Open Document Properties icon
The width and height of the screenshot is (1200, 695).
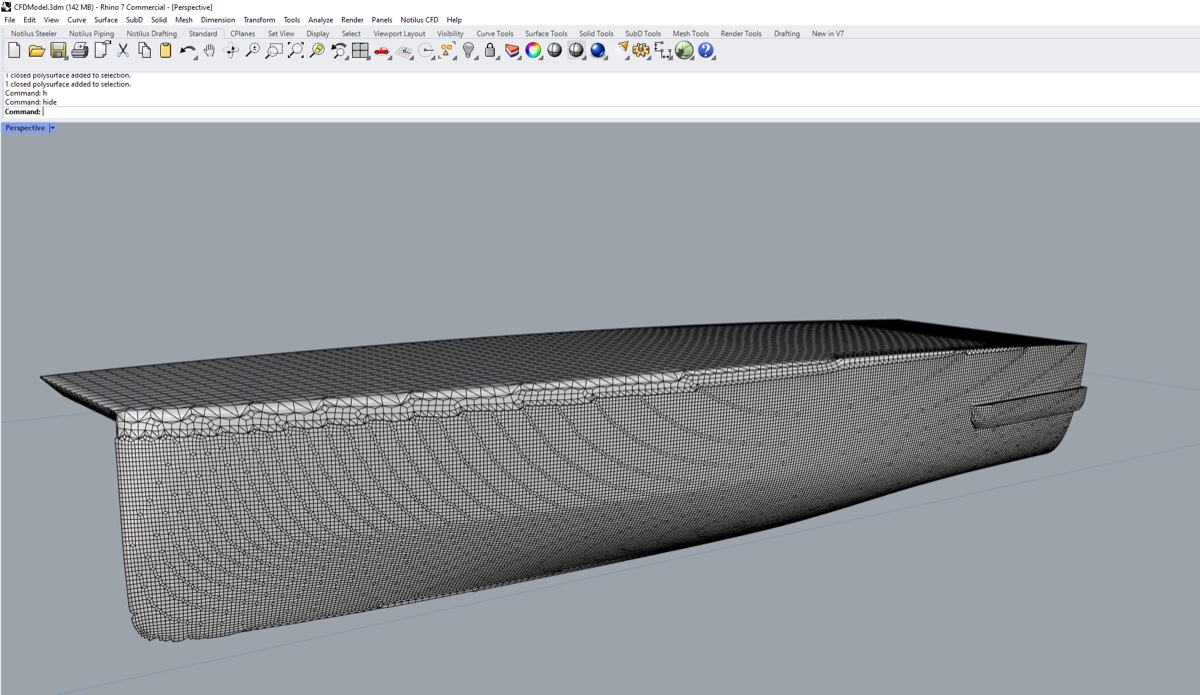[x=102, y=50]
